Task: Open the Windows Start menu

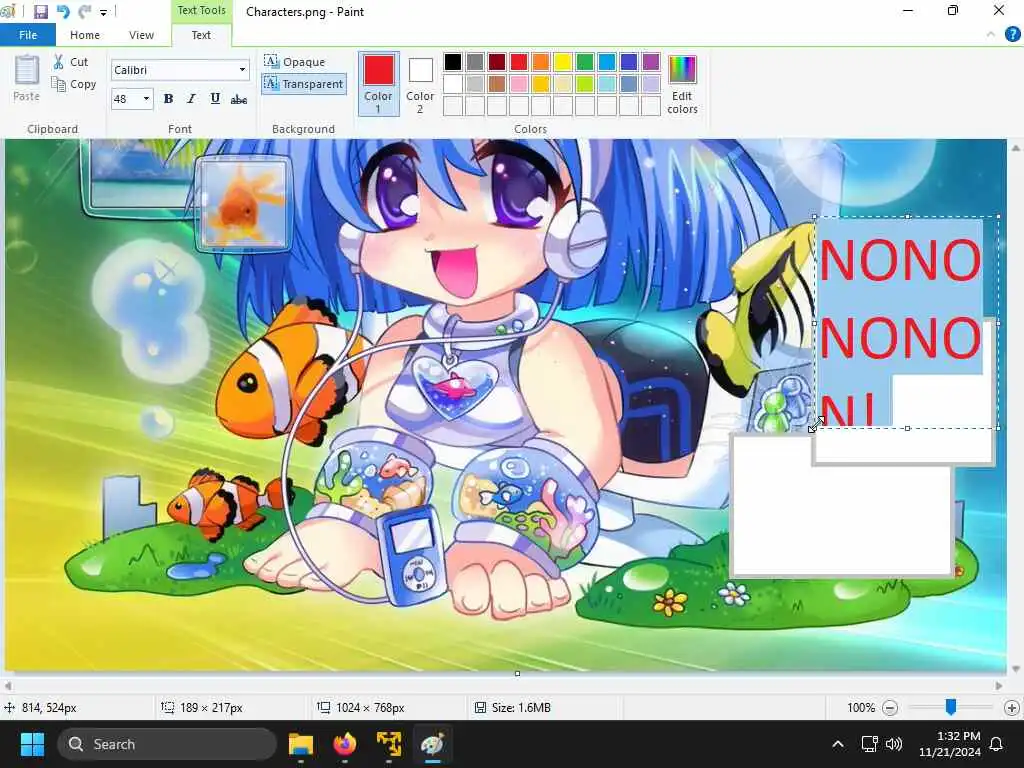Action: coord(32,744)
